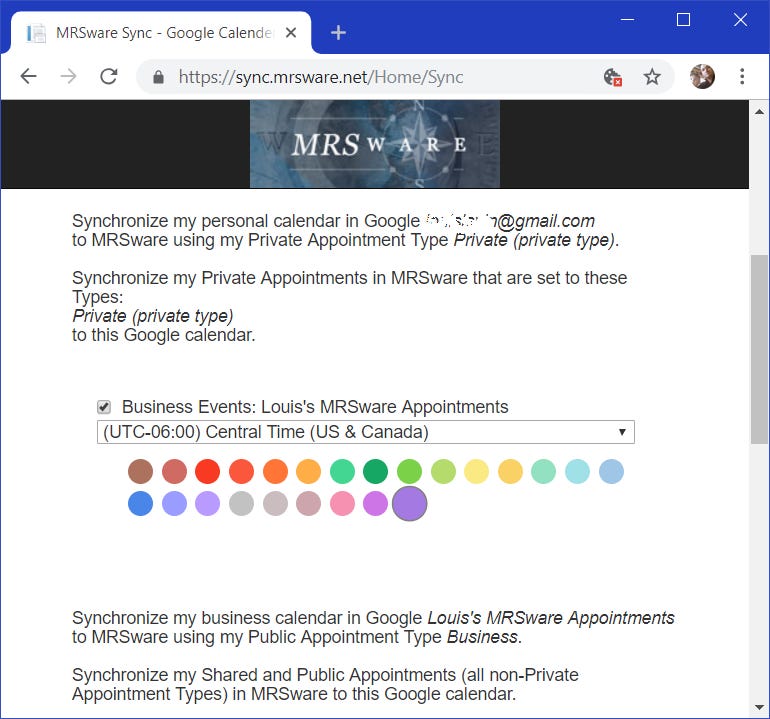The image size is (770, 719).
Task: Open a new tab with the plus button
Action: [338, 33]
